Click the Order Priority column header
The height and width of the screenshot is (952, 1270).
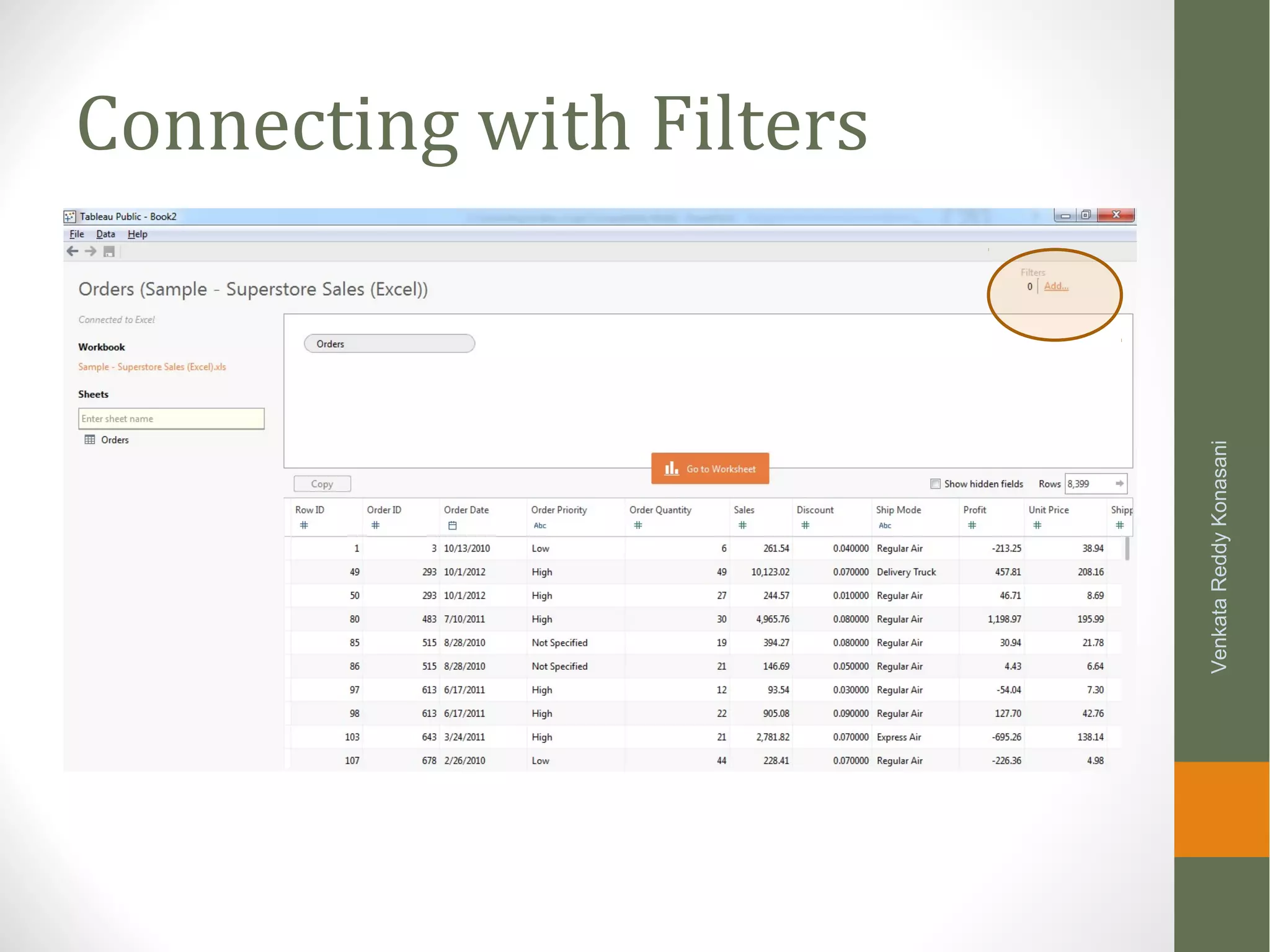(559, 510)
